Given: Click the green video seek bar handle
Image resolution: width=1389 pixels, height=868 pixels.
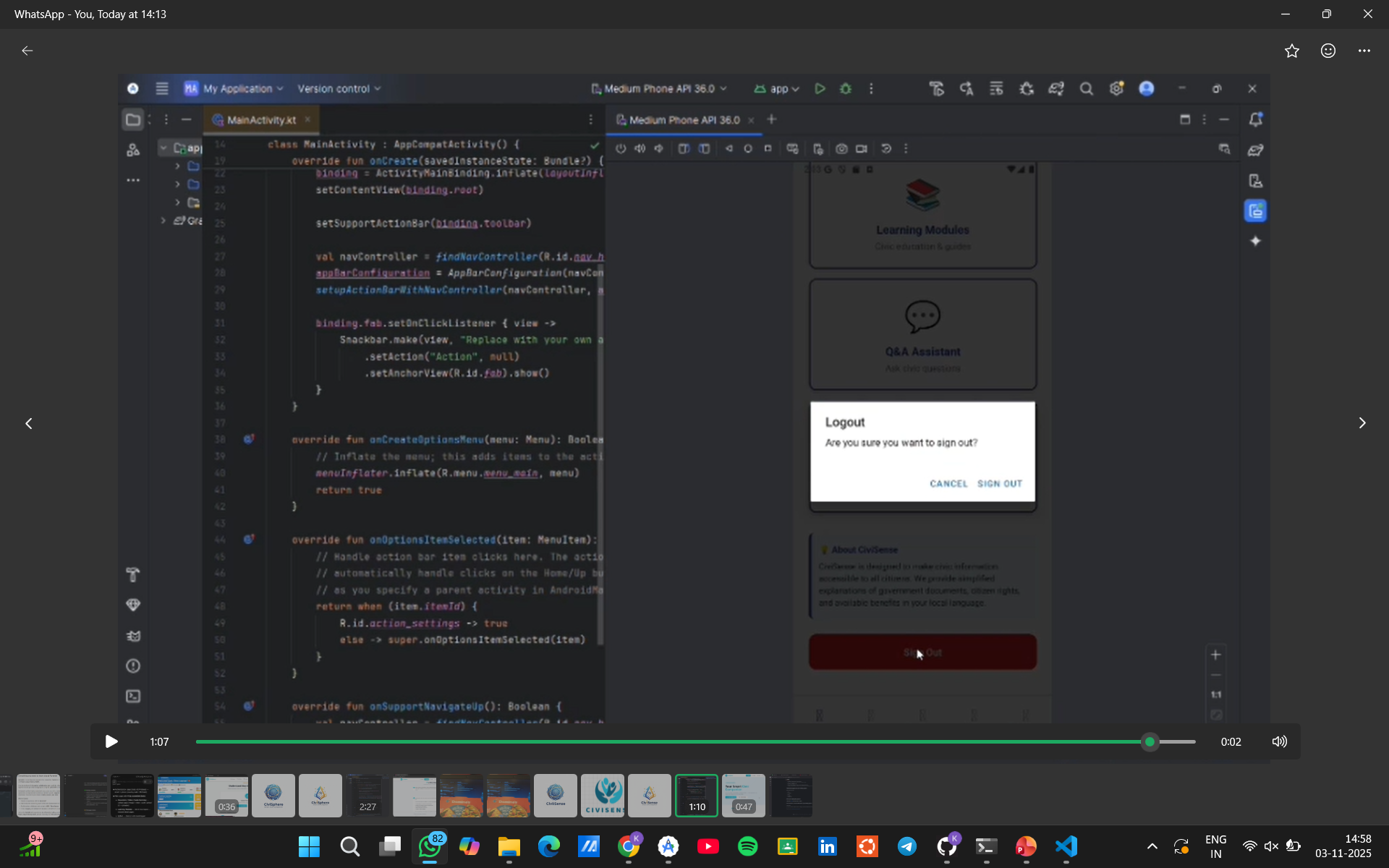Looking at the screenshot, I should [x=1150, y=741].
